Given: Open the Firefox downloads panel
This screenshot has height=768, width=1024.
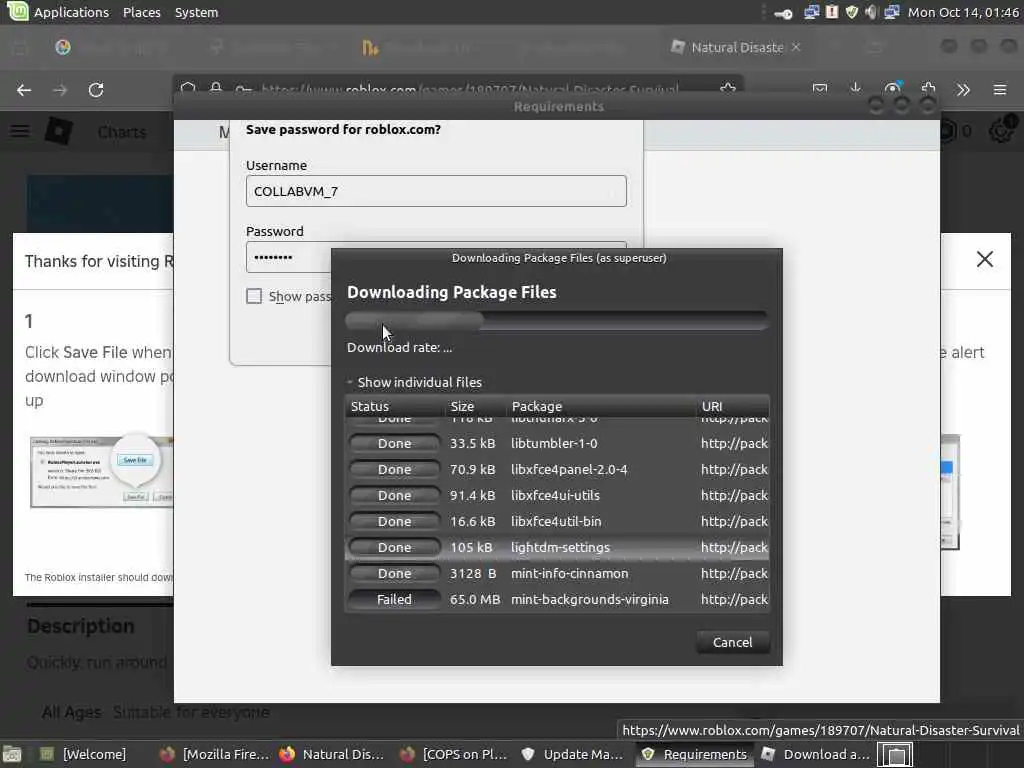Looking at the screenshot, I should [856, 89].
